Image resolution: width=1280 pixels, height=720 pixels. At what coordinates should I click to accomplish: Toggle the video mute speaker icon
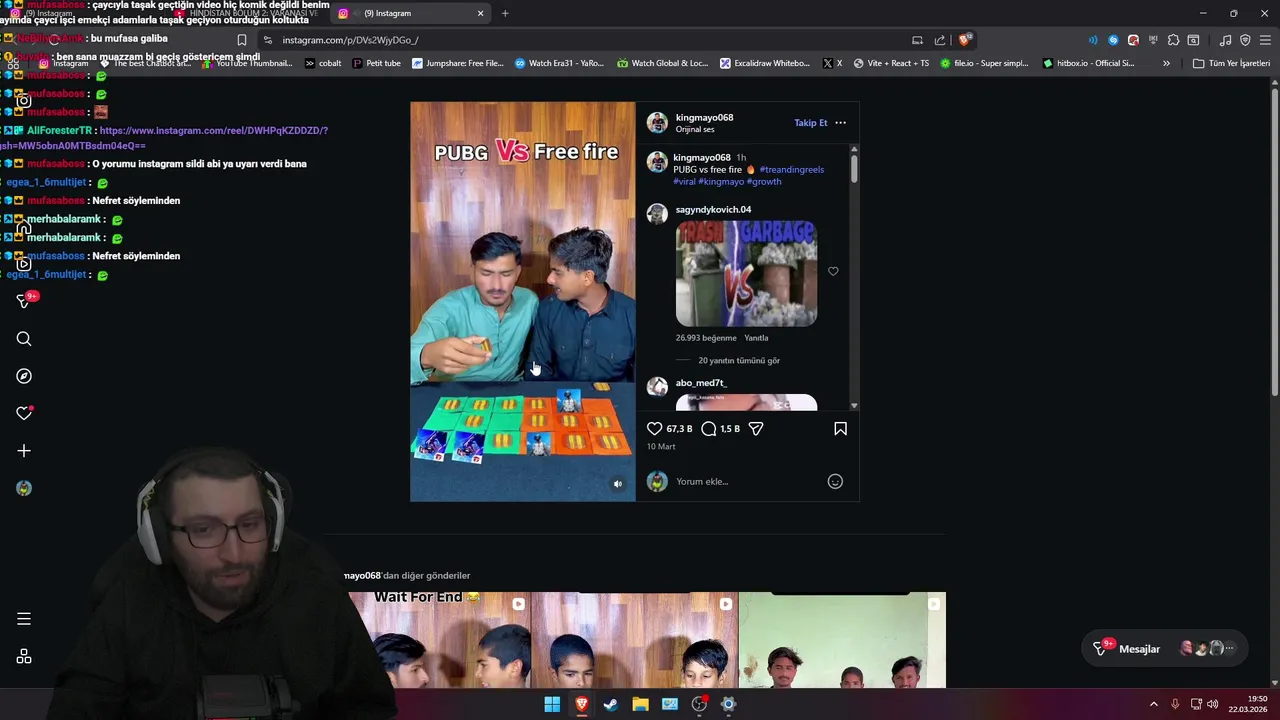(617, 484)
